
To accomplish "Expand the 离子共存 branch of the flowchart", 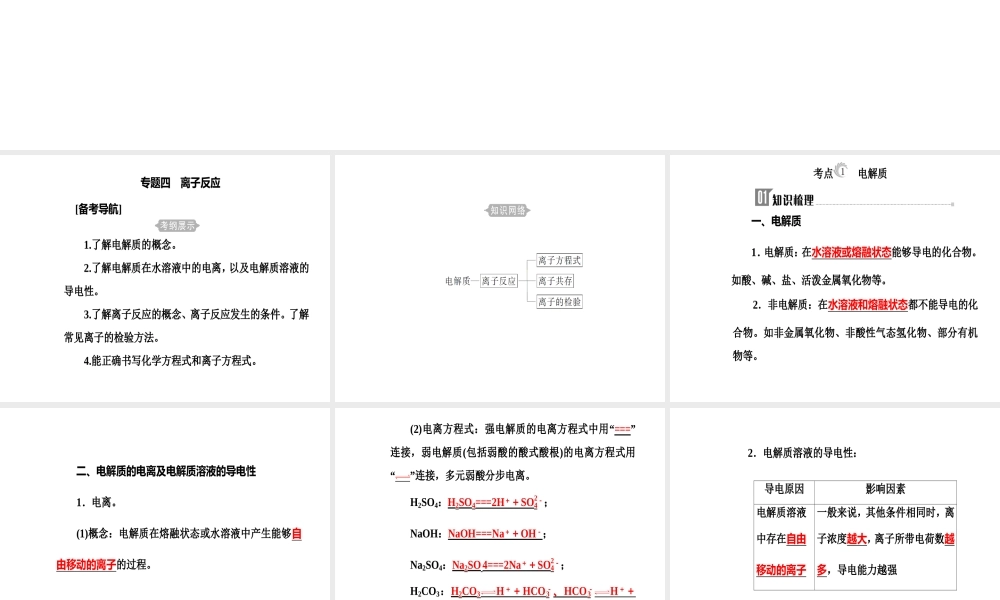I will pyautogui.click(x=556, y=281).
